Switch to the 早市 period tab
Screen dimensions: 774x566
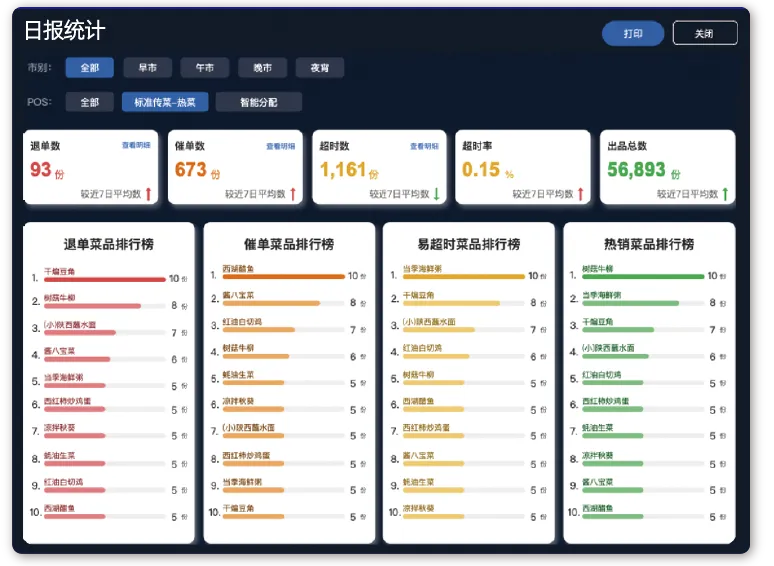pos(148,68)
